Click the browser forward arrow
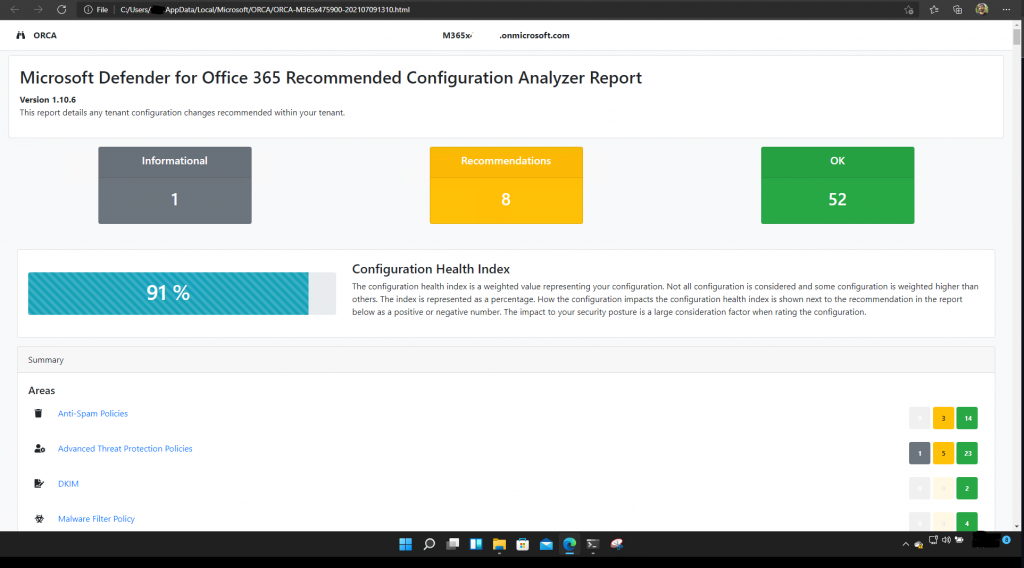This screenshot has height=568, width=1024. tap(38, 10)
